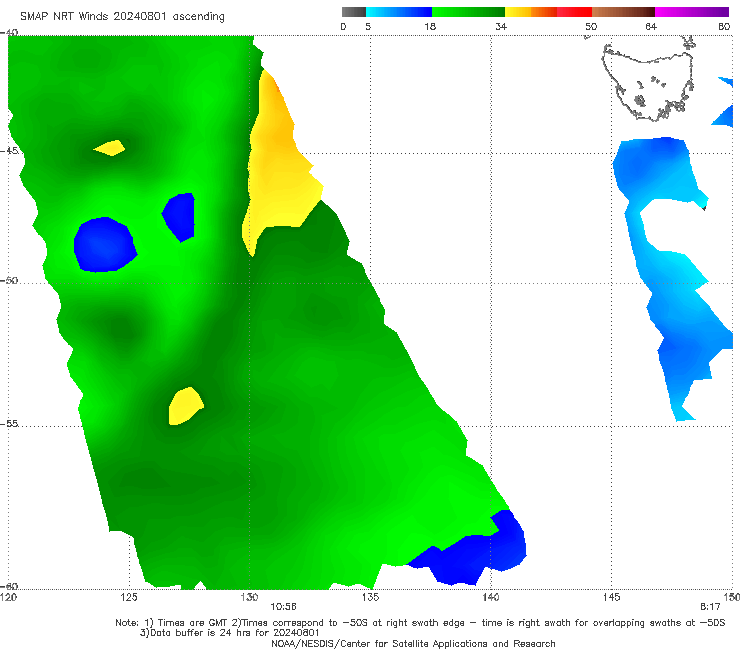Click the small yellow patch near 124E 45S
Image resolution: width=740 pixels, height=650 pixels.
110,148
